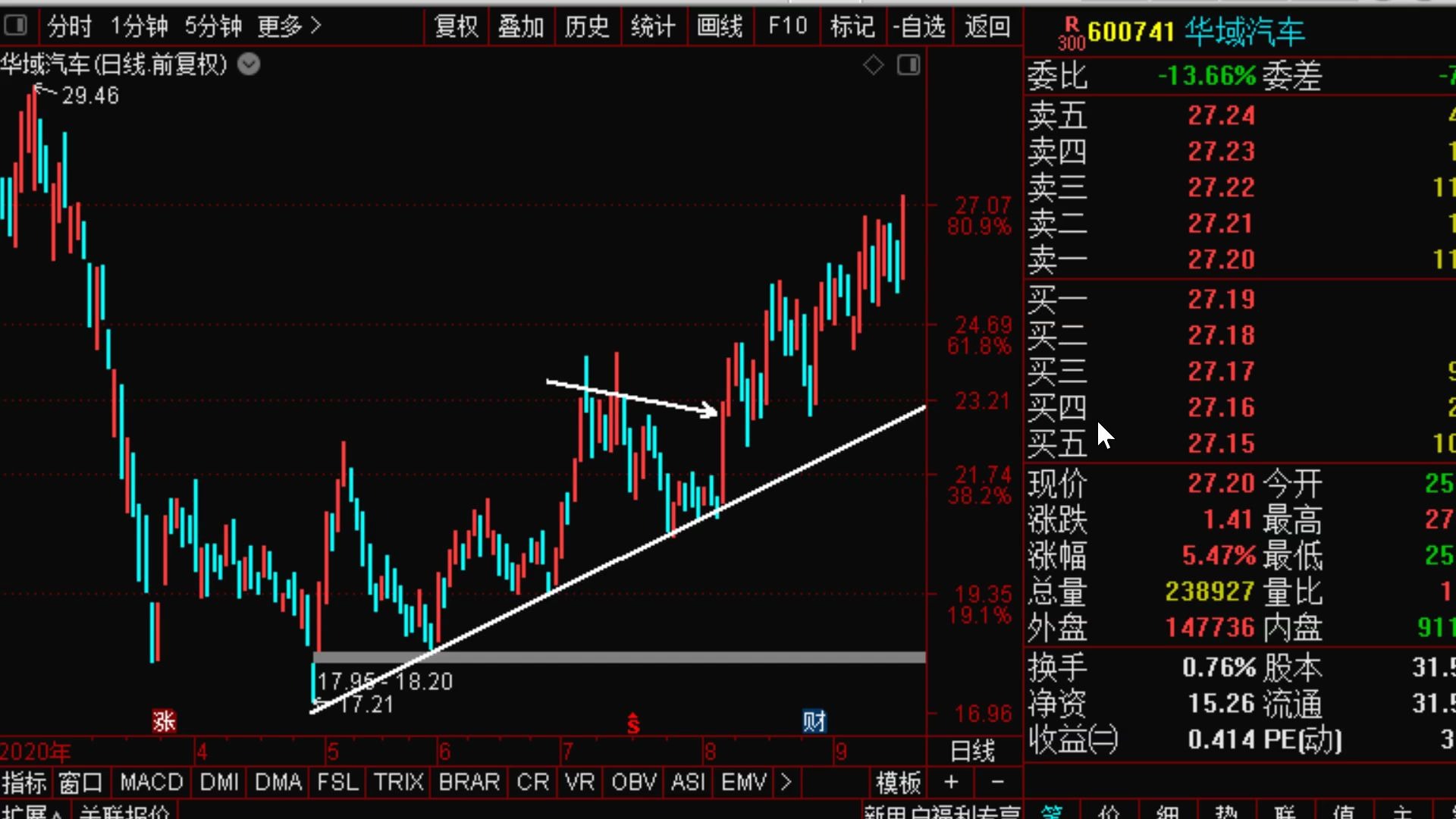Open the 复权 adjustment menu
1456x819 pixels.
point(457,27)
